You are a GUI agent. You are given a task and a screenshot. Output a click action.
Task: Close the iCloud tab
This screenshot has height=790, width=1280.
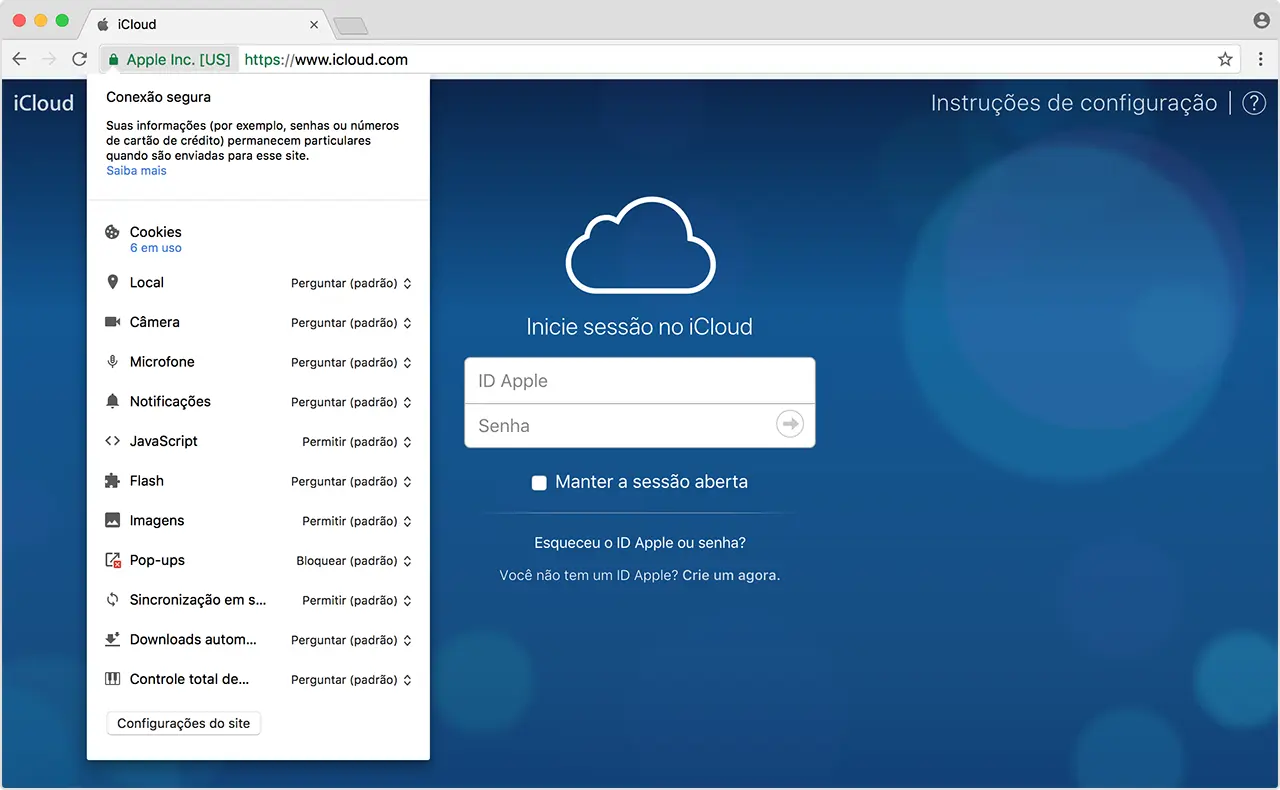314,24
